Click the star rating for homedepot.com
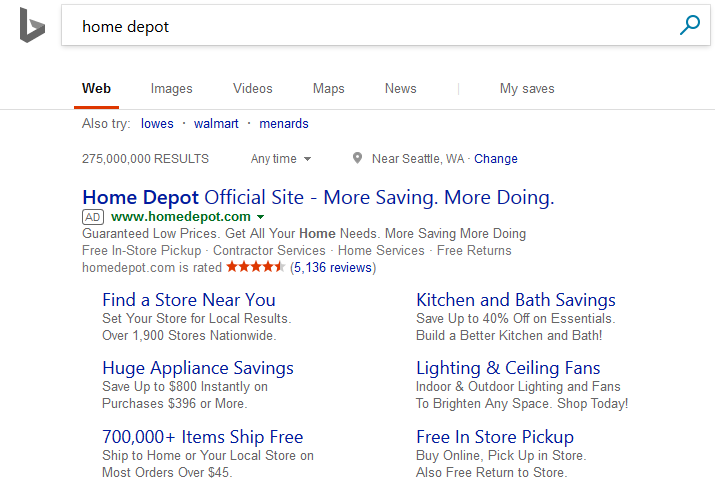Screen dimensions: 715x496 coord(256,267)
